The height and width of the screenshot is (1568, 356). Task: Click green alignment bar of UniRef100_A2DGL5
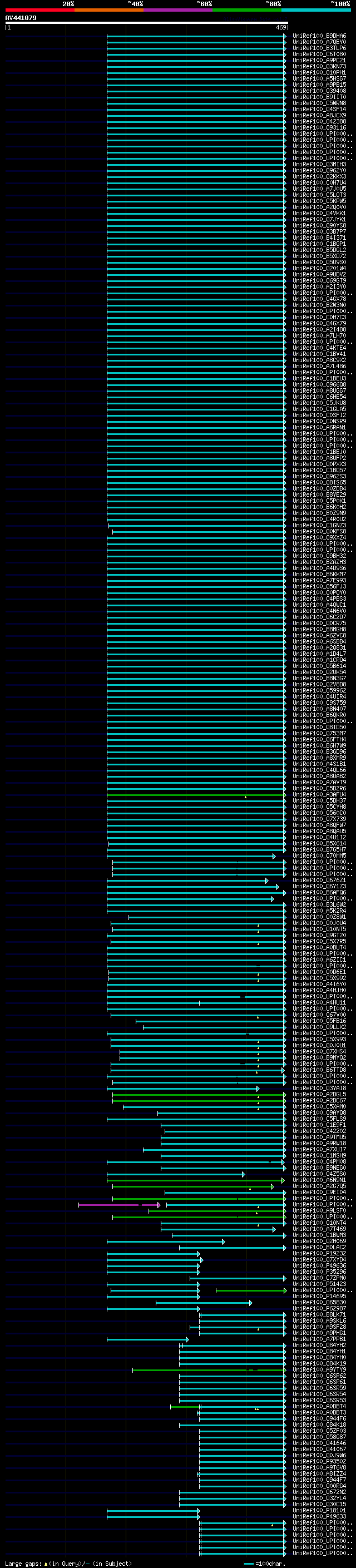[x=199, y=1094]
